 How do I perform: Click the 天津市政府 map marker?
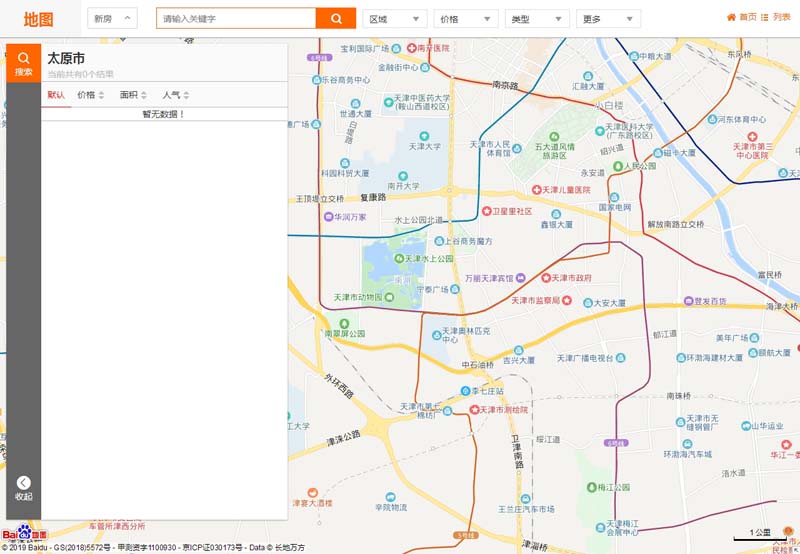tap(546, 277)
